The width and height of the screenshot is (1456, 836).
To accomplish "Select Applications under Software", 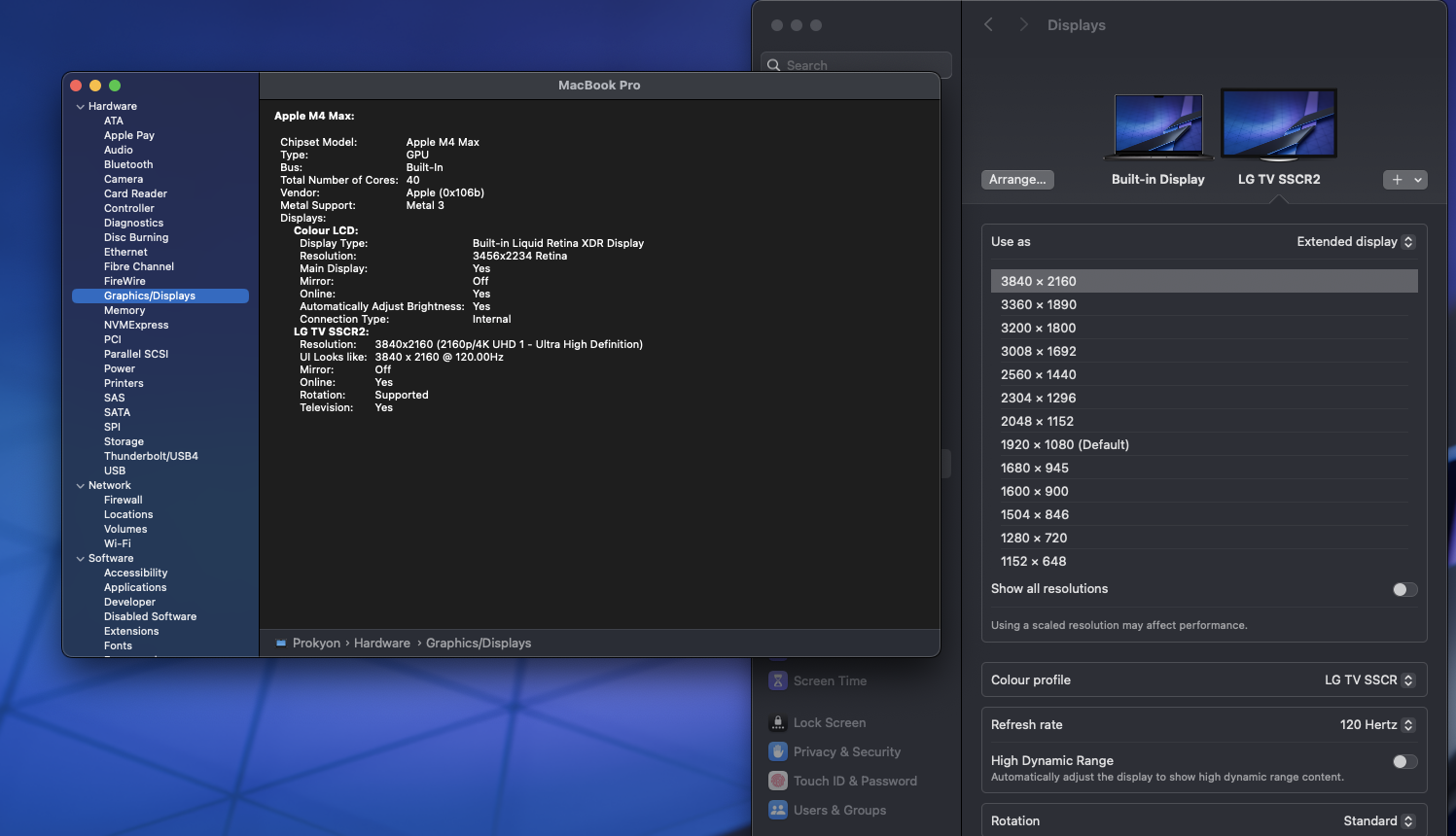I will pyautogui.click(x=135, y=587).
